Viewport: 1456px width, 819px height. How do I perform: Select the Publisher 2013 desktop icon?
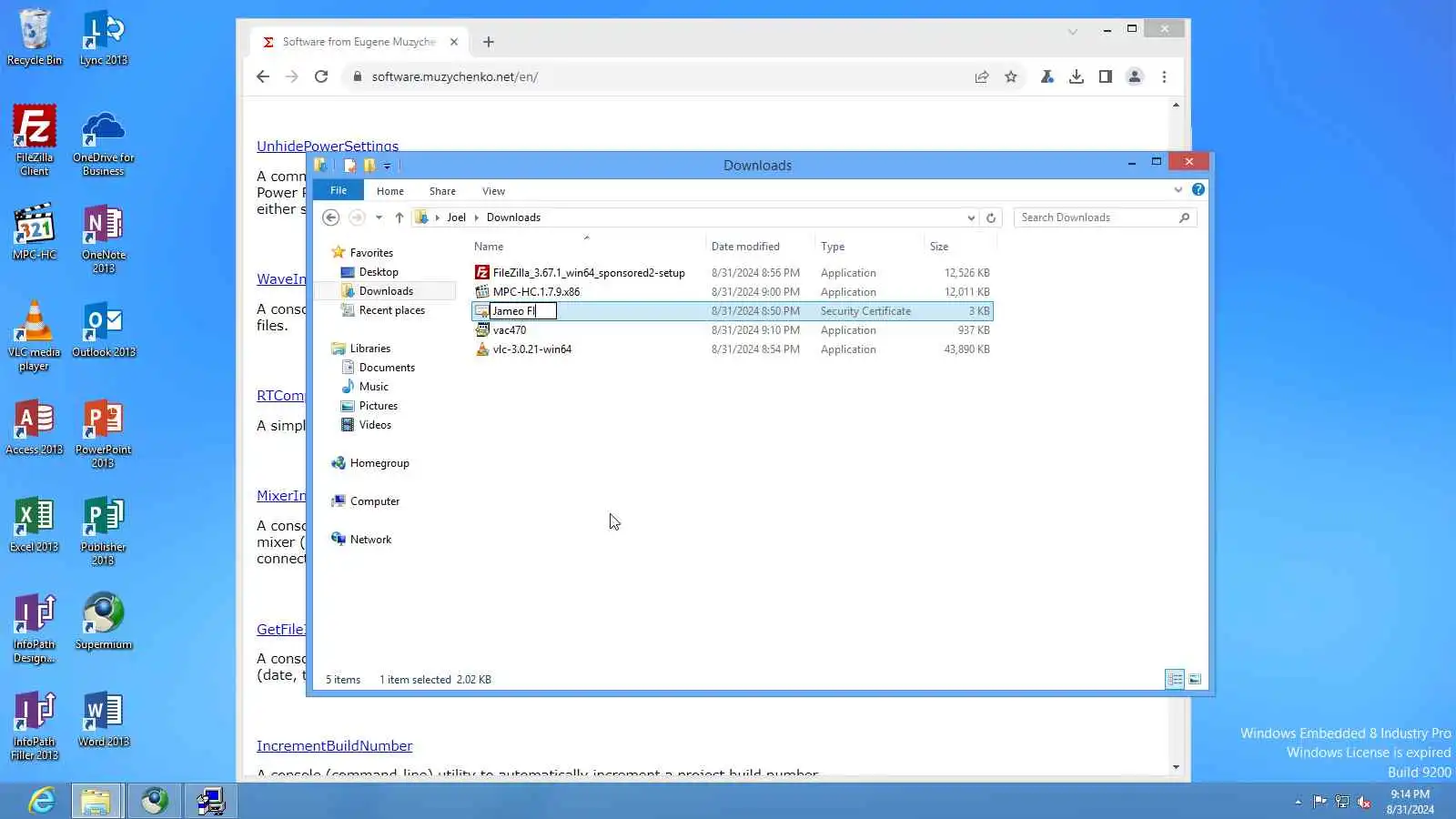pos(104,531)
